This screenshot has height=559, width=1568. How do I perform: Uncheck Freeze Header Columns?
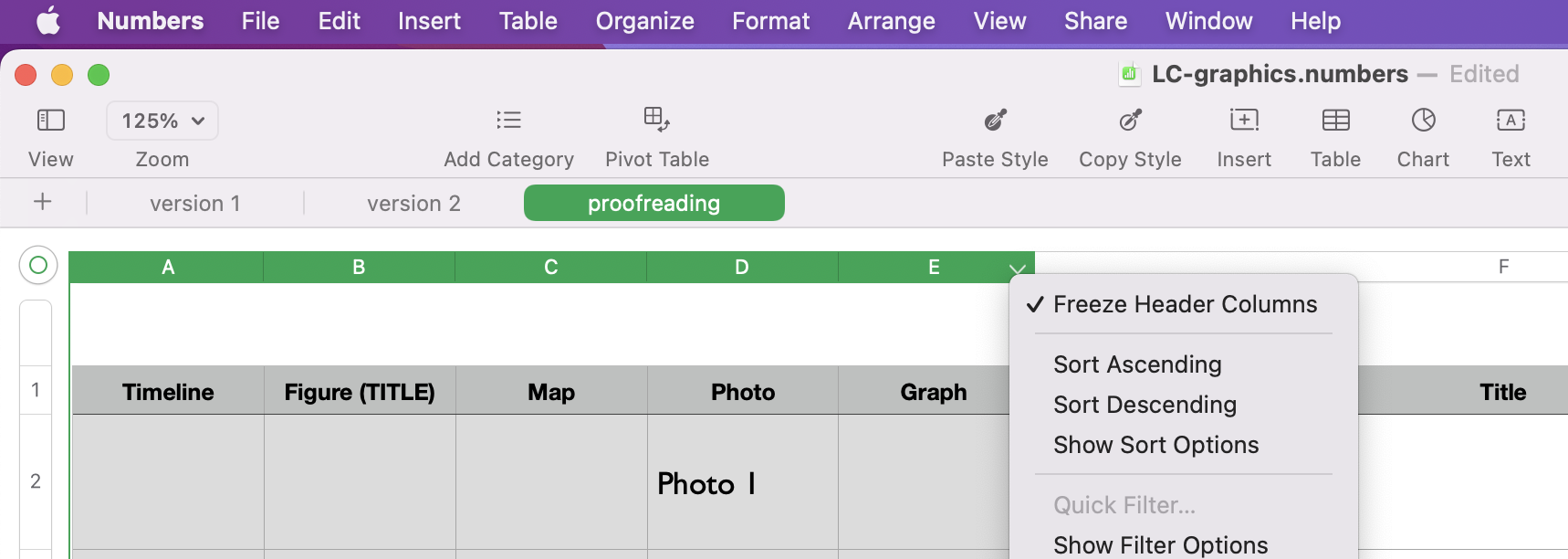click(1184, 304)
